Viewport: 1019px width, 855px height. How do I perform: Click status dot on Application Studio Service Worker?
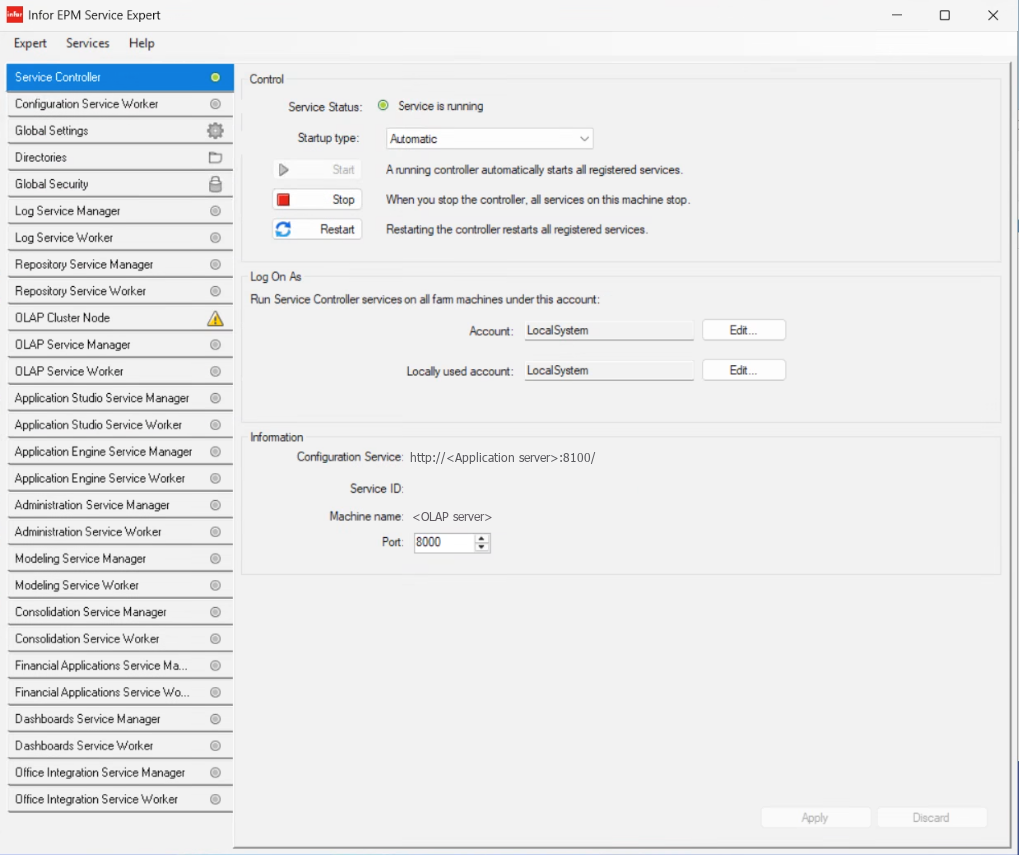[x=215, y=425]
